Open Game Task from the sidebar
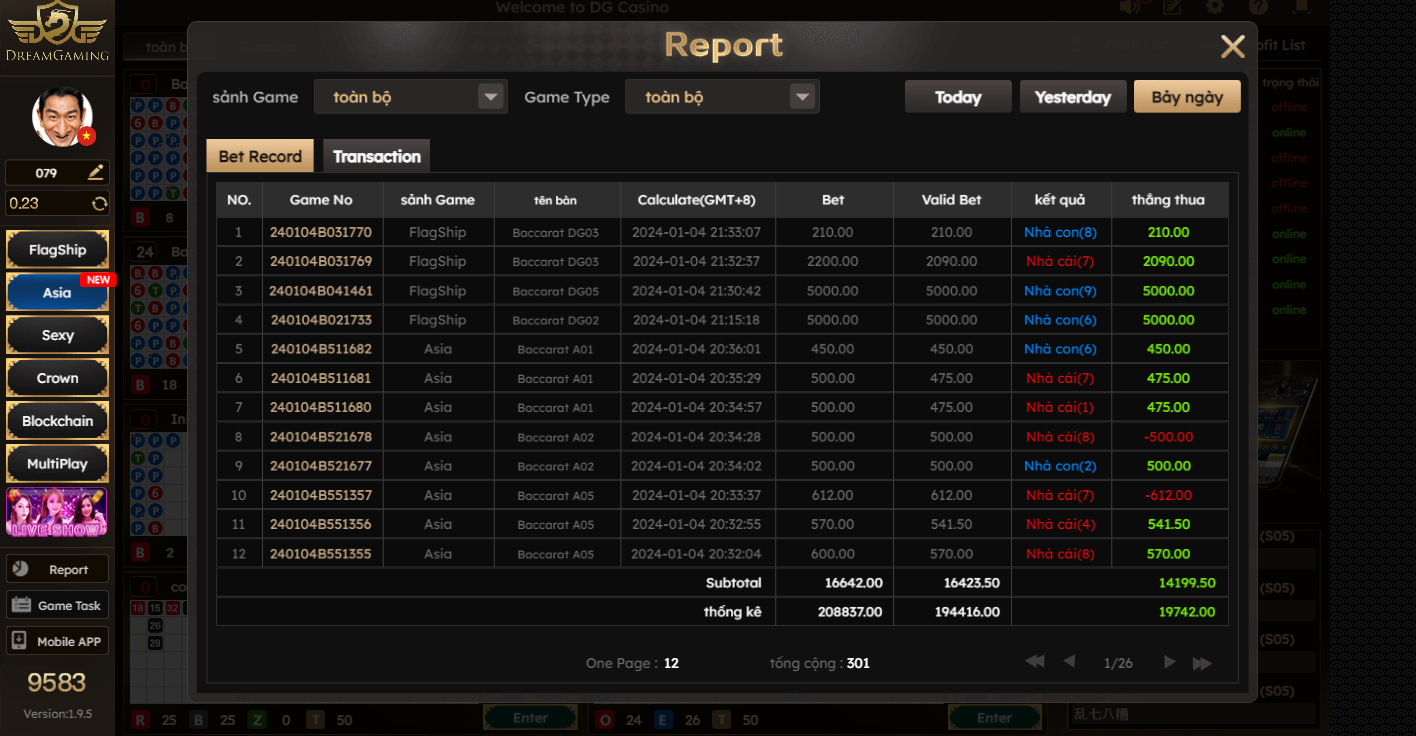 (x=57, y=605)
